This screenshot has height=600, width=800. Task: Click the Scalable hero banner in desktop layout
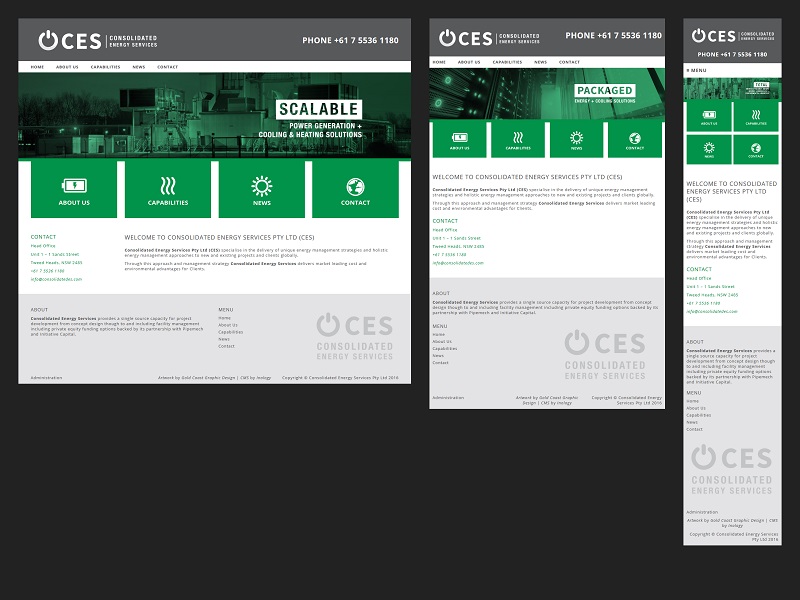(214, 116)
